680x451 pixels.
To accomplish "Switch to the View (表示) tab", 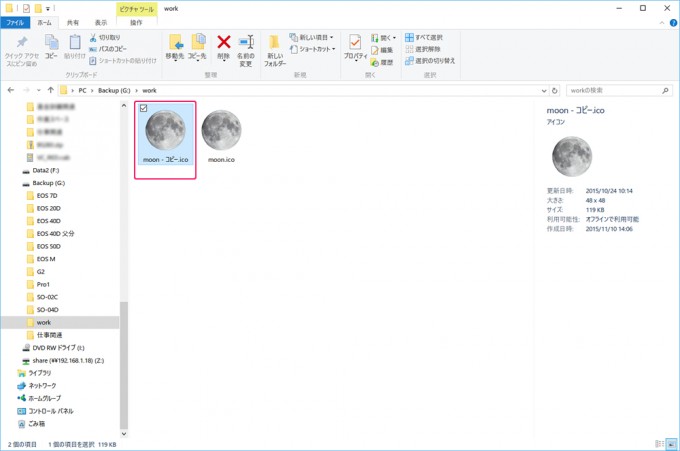I will [101, 23].
